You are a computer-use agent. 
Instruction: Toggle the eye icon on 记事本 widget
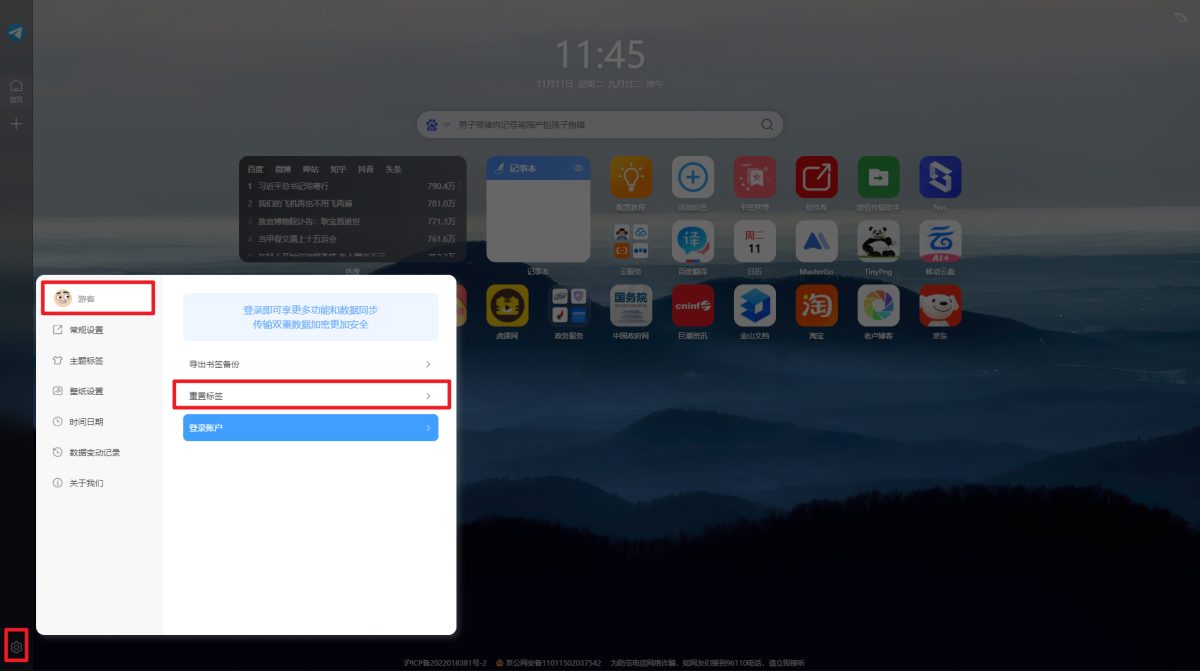coord(577,168)
